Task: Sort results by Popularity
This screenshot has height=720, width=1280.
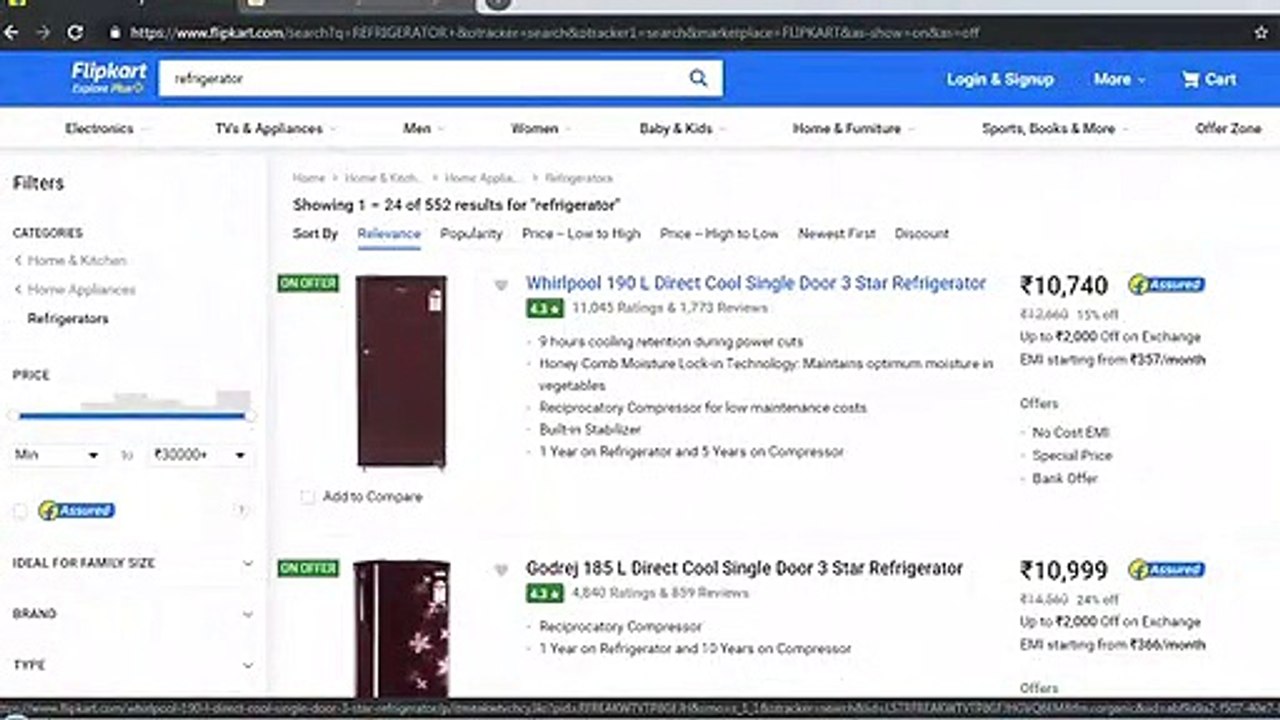Action: (x=471, y=233)
